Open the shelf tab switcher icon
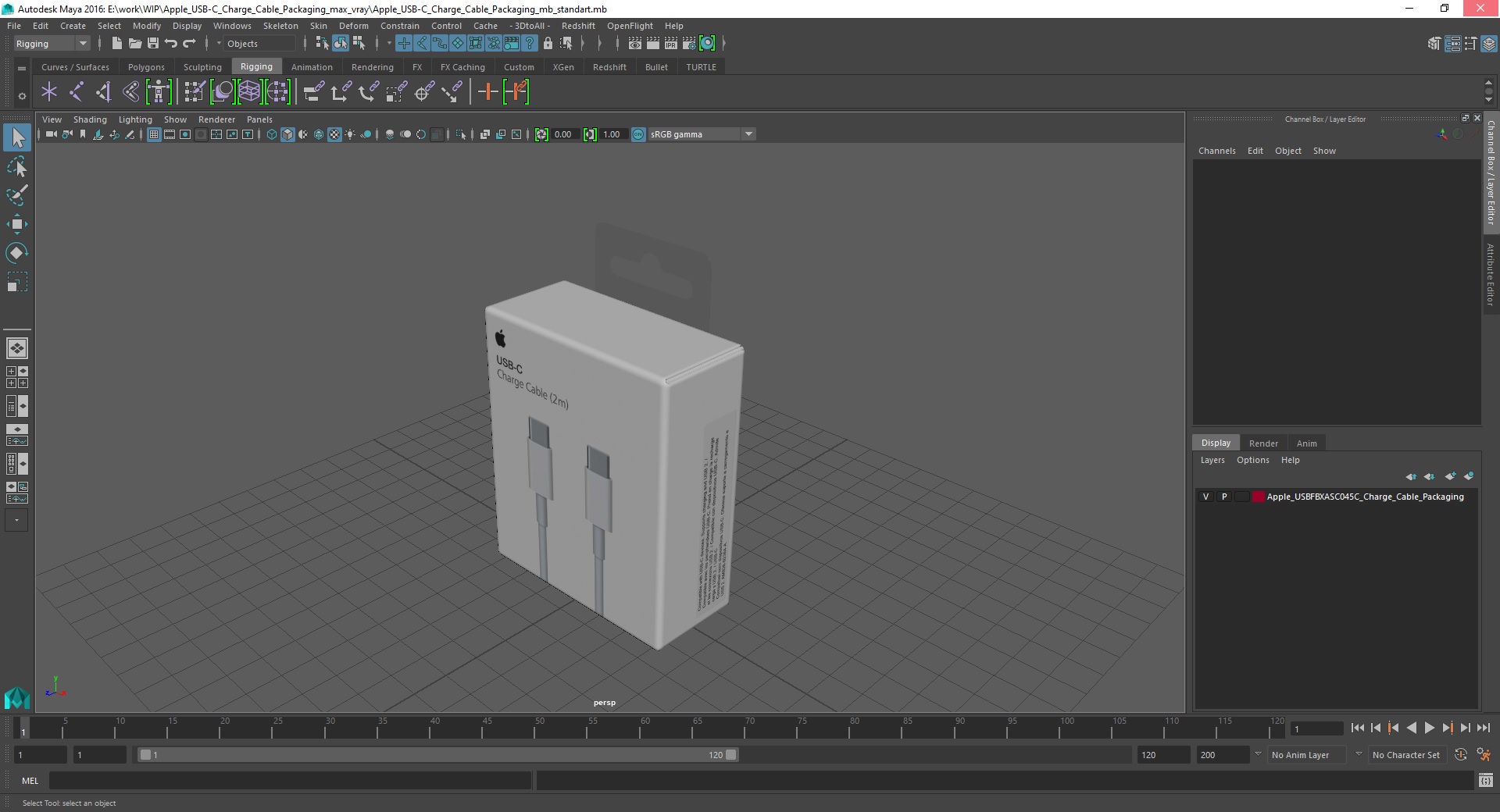This screenshot has height=812, width=1500. click(x=22, y=68)
